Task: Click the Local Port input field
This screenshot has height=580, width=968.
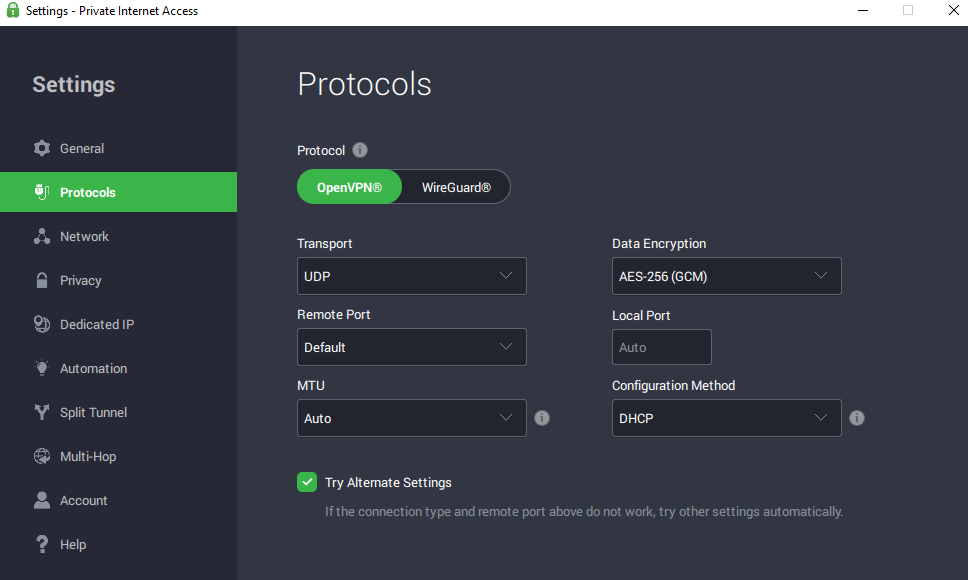Action: tap(662, 347)
